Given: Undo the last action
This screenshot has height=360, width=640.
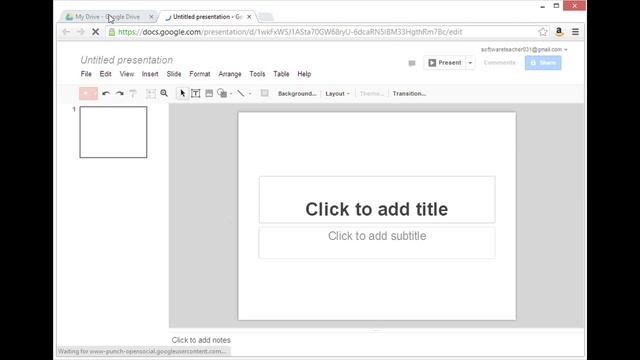Looking at the screenshot, I should [106, 93].
